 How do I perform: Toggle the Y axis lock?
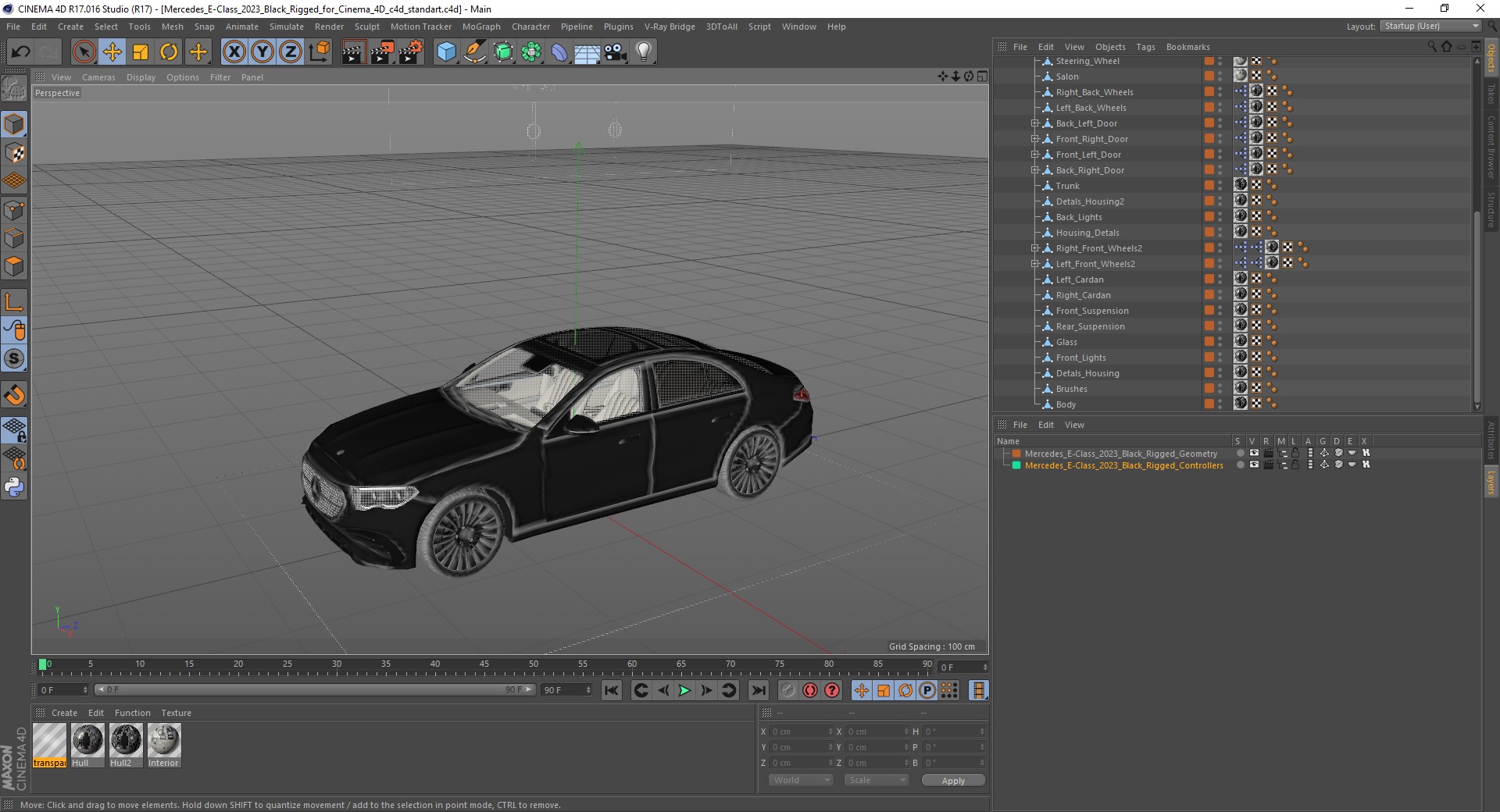[262, 52]
